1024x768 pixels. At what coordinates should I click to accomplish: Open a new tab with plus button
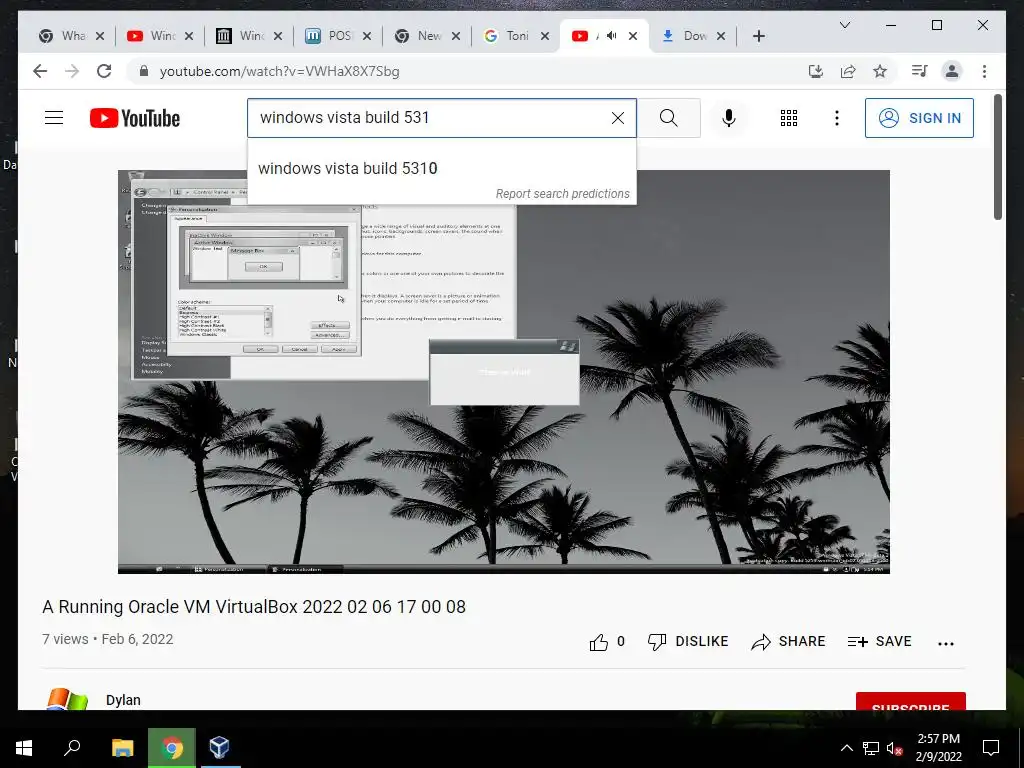(758, 36)
